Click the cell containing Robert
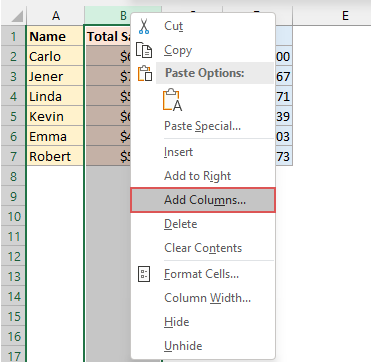The height and width of the screenshot is (362, 371). click(55, 156)
